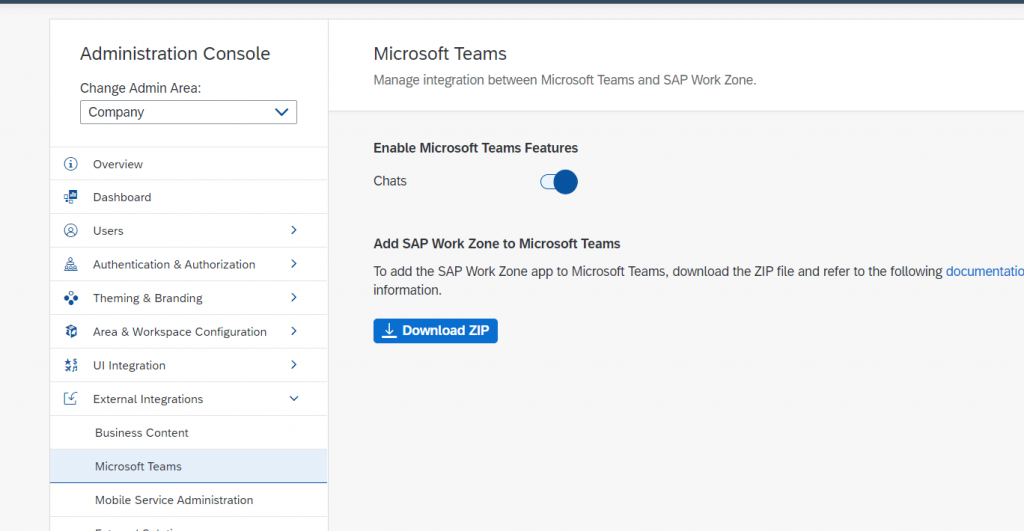The width and height of the screenshot is (1024, 531).
Task: Click the Enable Microsoft Teams Features heading
Action: click(x=475, y=148)
